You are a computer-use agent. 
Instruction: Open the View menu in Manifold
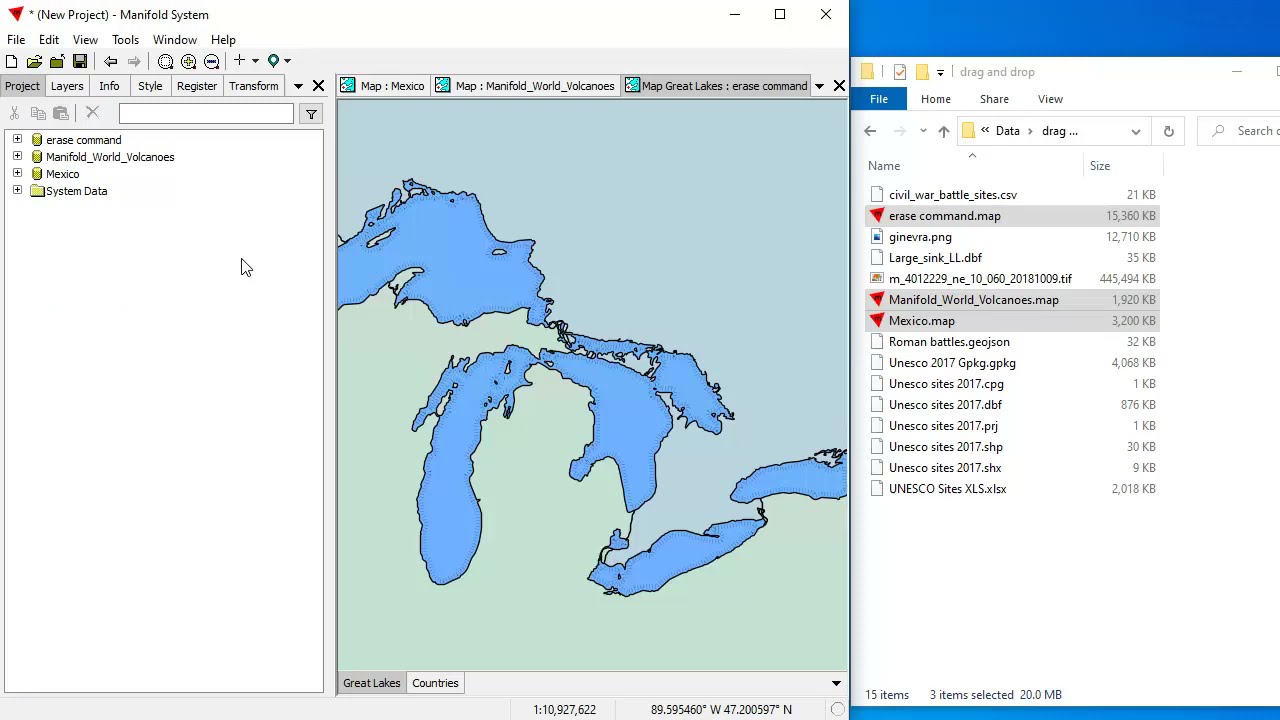click(x=85, y=40)
